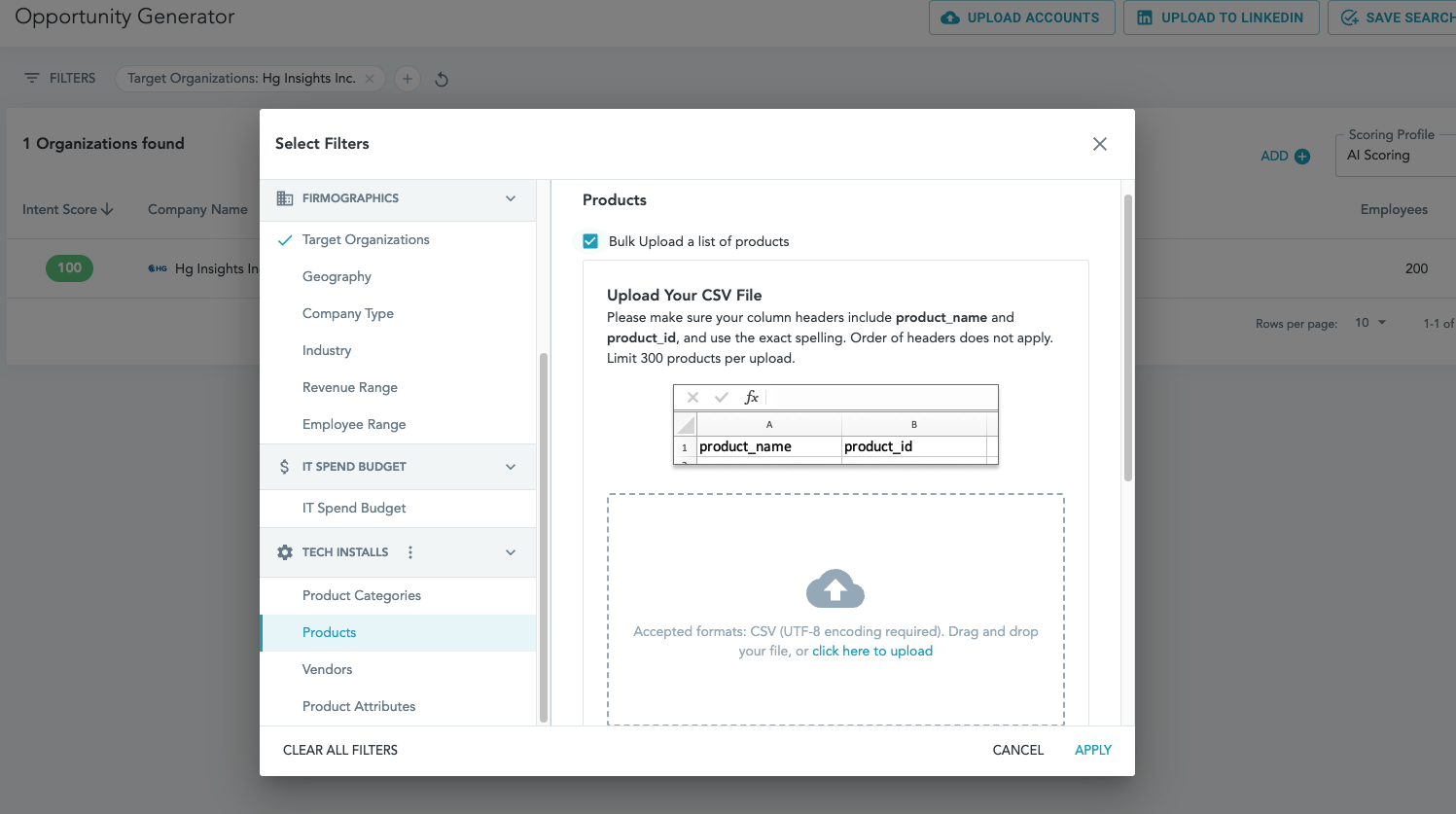Click the 100 intent score badge
This screenshot has height=814, width=1456.
[x=70, y=268]
